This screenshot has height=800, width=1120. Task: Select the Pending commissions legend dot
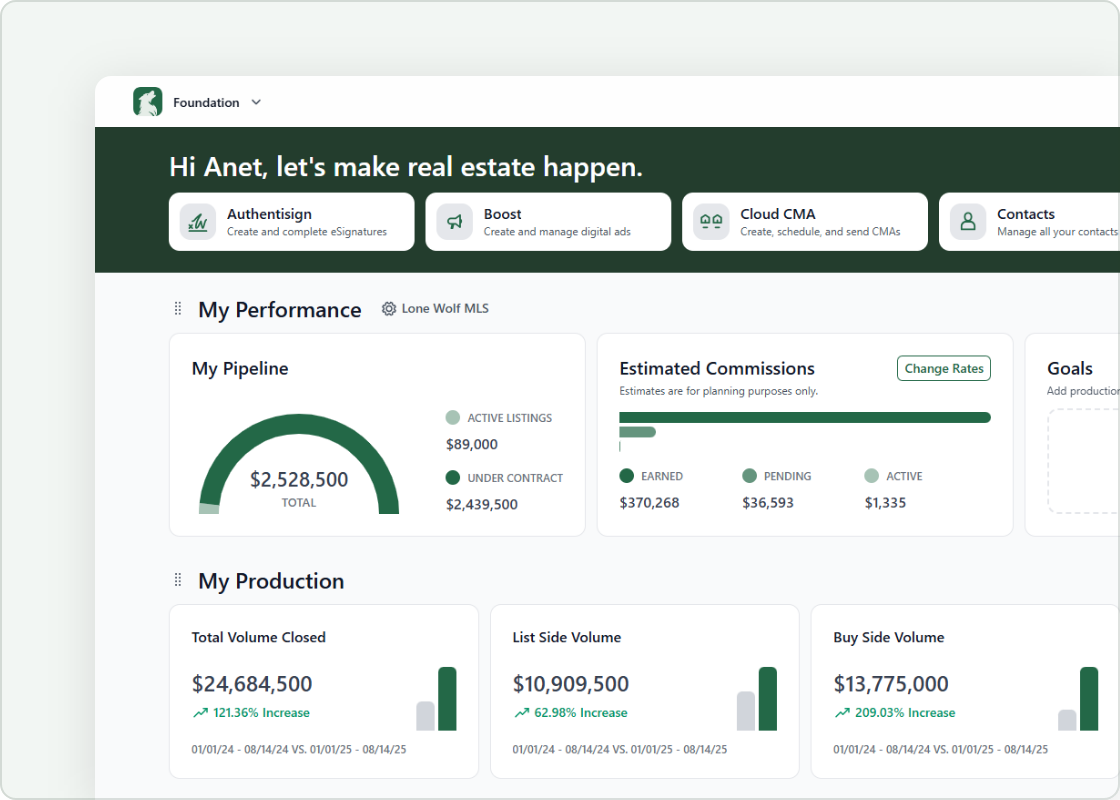(749, 476)
